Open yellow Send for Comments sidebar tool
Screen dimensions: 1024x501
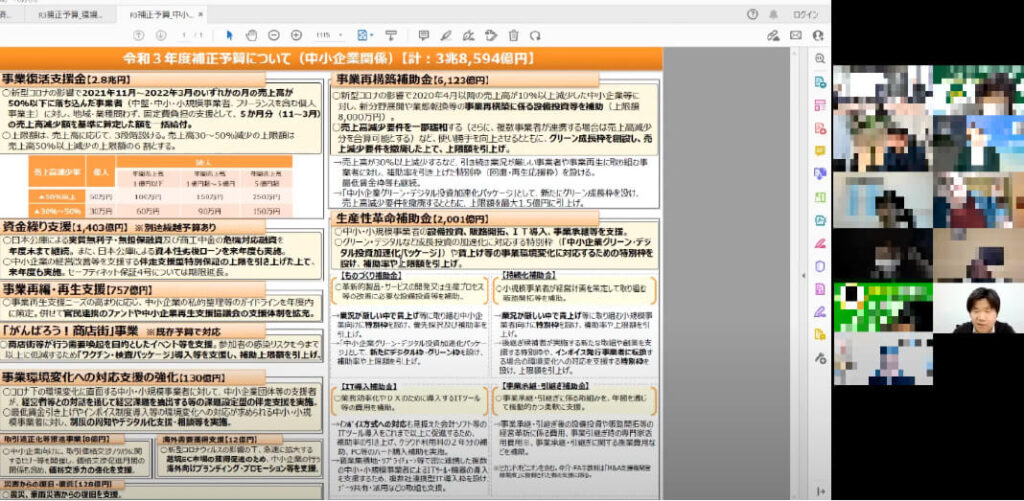pos(820,334)
